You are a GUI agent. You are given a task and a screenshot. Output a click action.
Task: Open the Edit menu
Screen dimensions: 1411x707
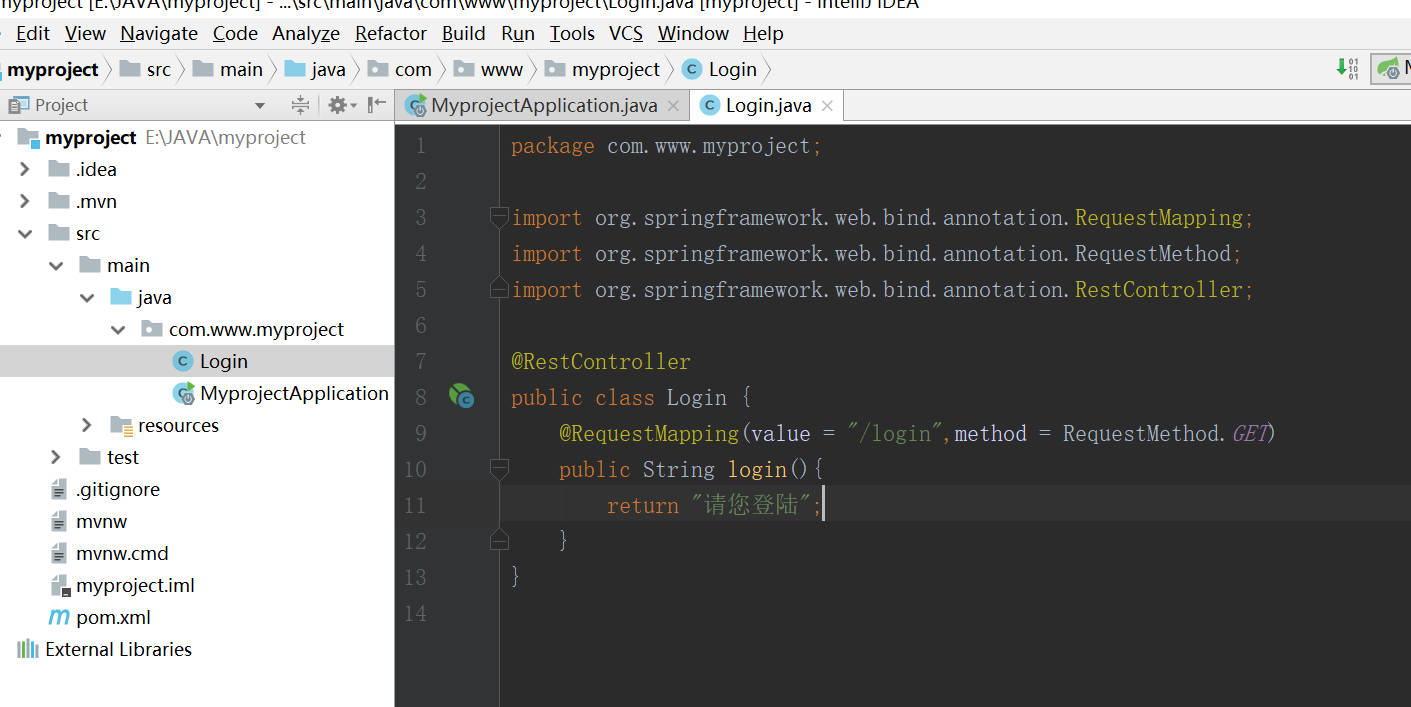coord(33,33)
